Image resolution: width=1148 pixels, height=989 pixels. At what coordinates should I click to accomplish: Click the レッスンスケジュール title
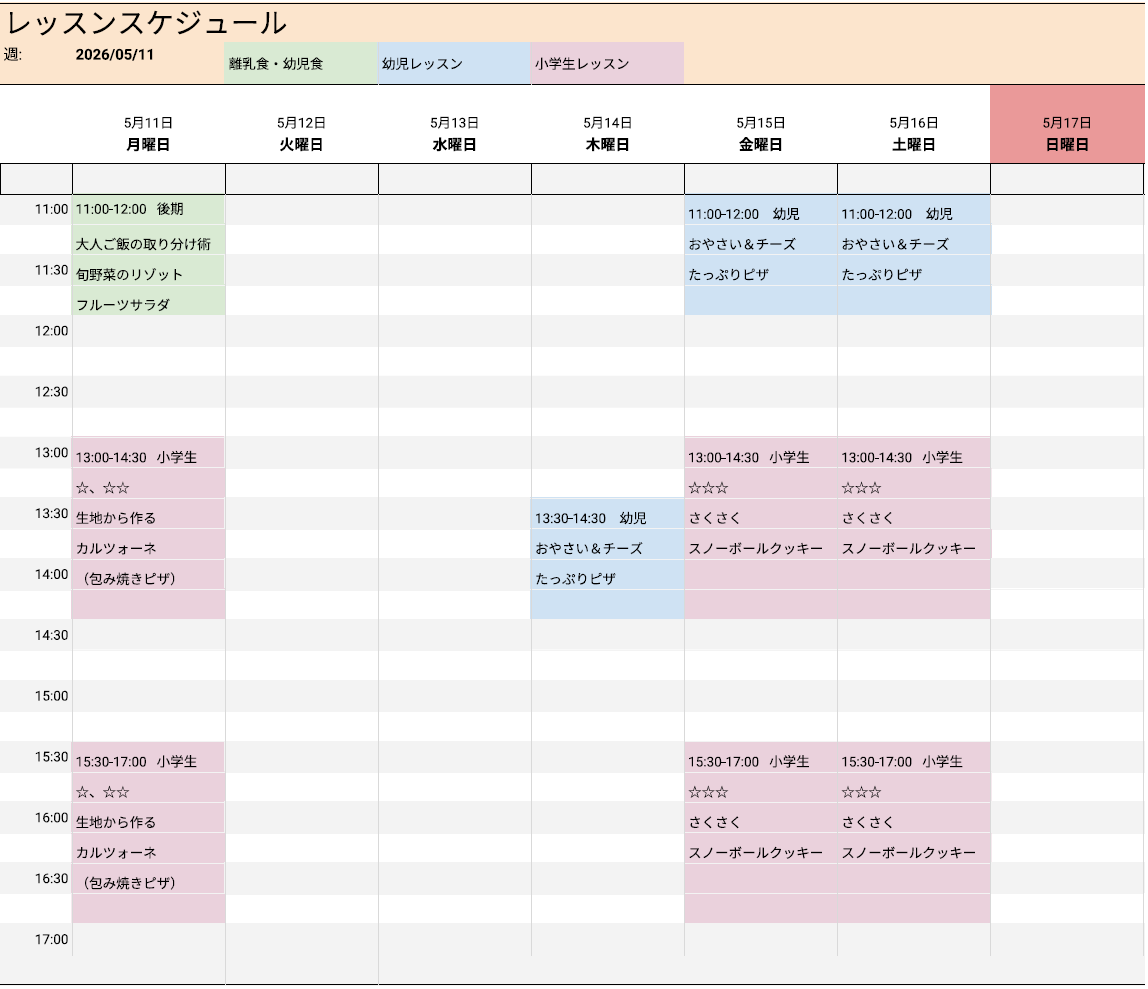[147, 23]
